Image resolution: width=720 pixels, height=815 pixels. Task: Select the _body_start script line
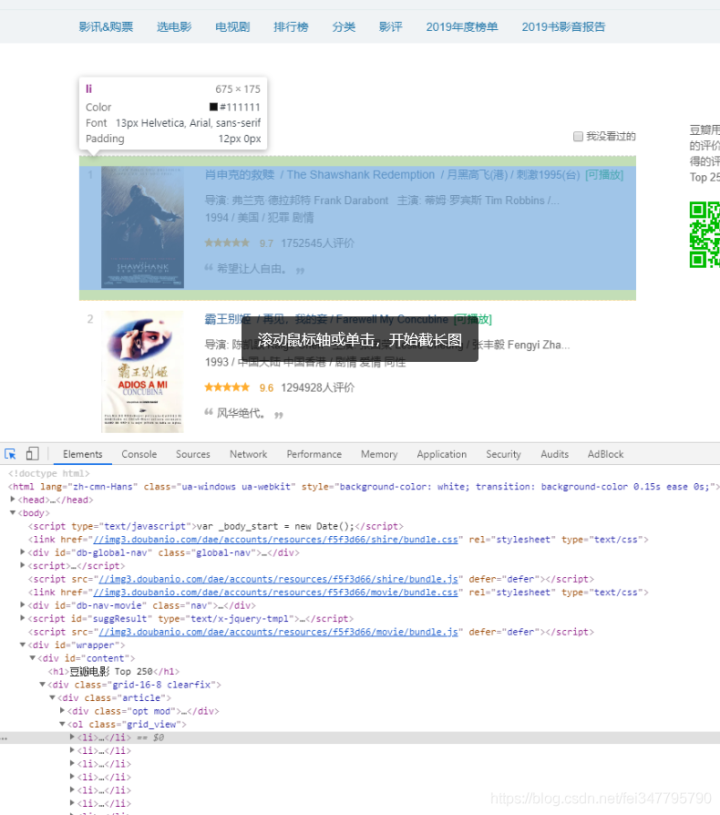coord(216,526)
